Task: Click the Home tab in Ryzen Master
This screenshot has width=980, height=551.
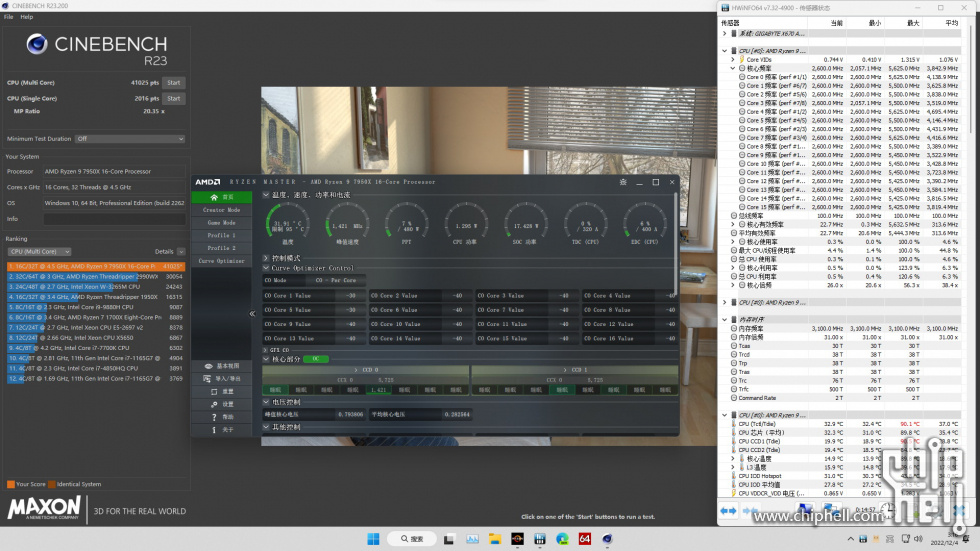Action: (222, 197)
